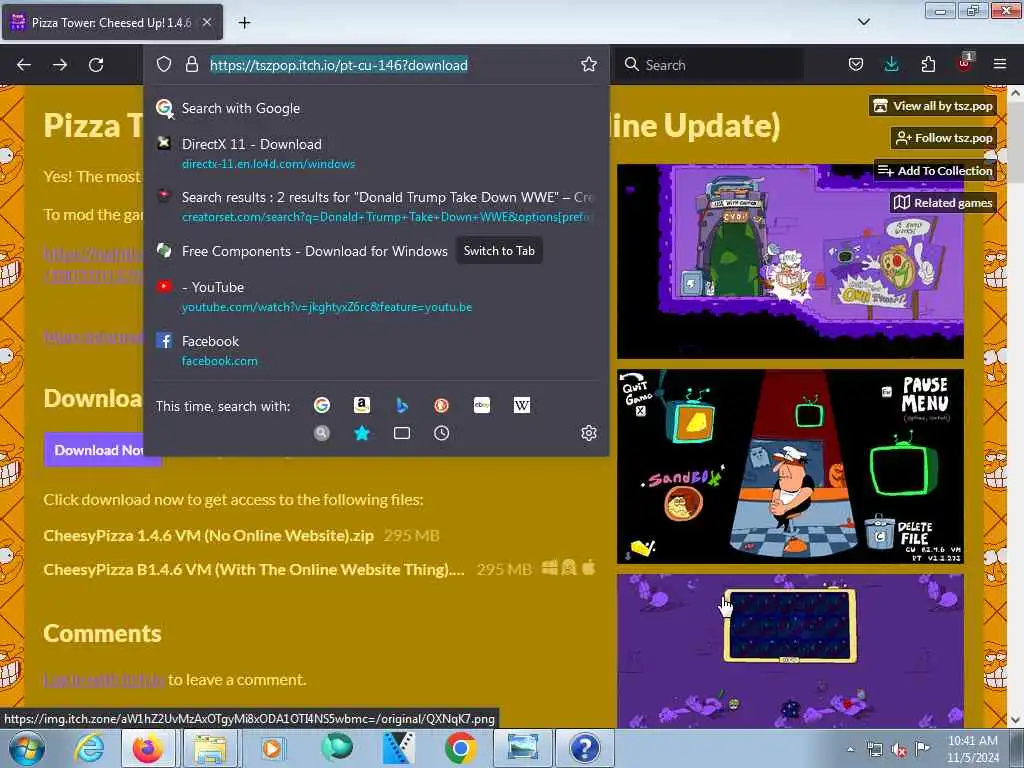The image size is (1024, 768).
Task: Open a new tab with plus button
Action: coord(244,23)
